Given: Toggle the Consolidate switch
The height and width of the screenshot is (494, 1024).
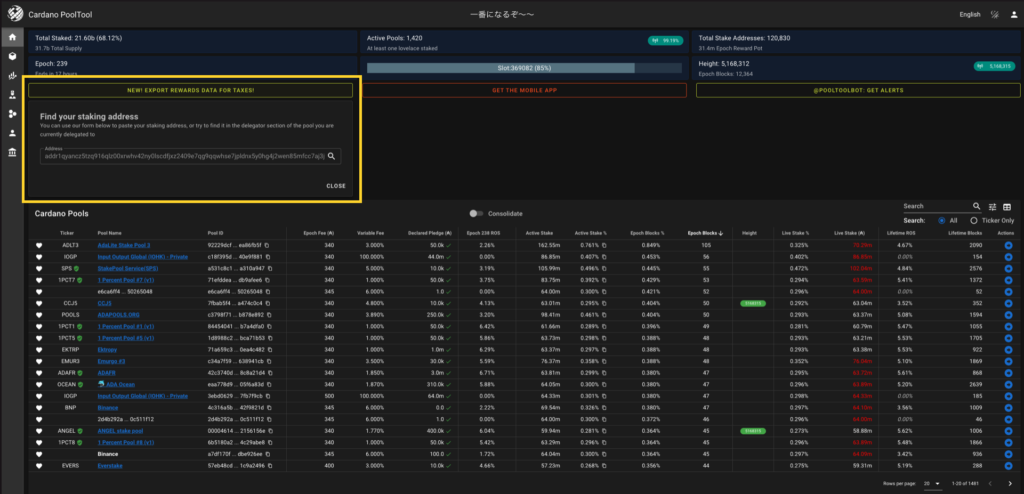Looking at the screenshot, I should (x=478, y=213).
